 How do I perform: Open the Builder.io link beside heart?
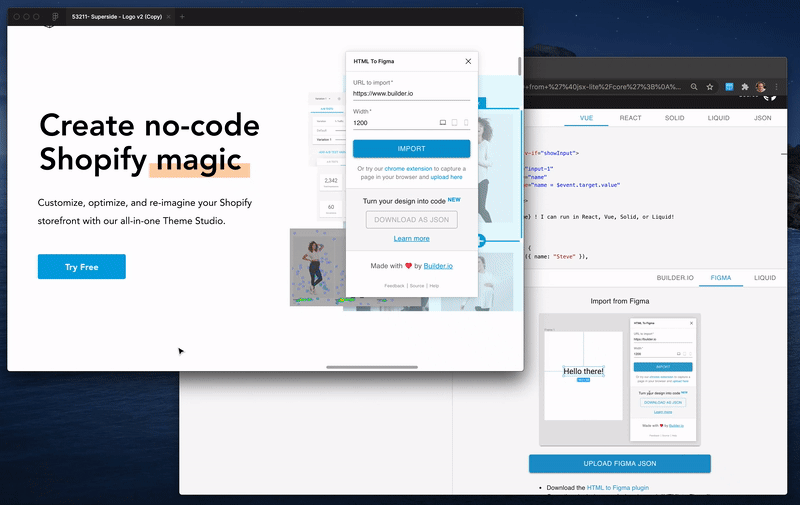point(438,266)
